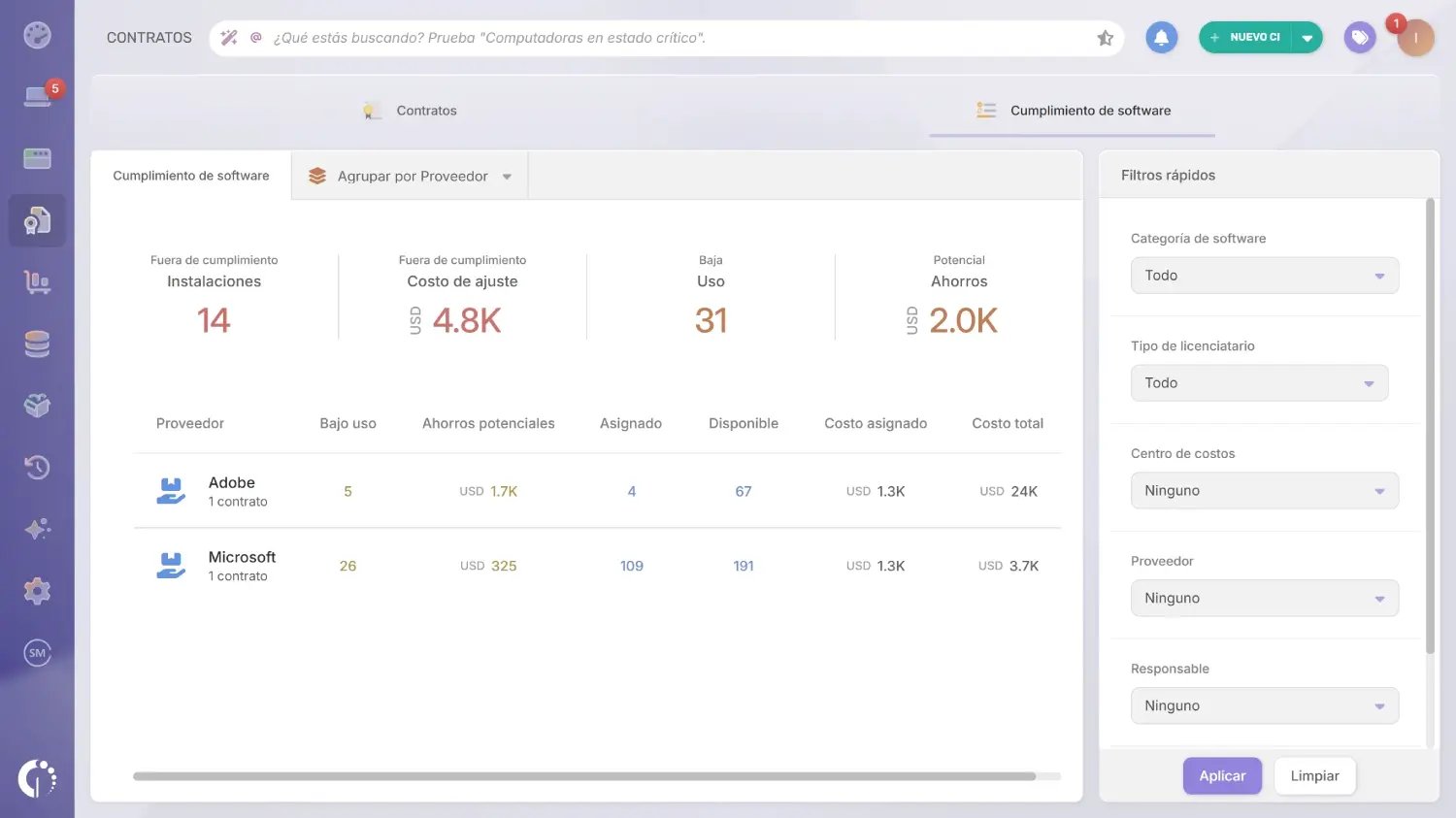Click the NUEVO CI button
1456x818 pixels.
(x=1246, y=38)
